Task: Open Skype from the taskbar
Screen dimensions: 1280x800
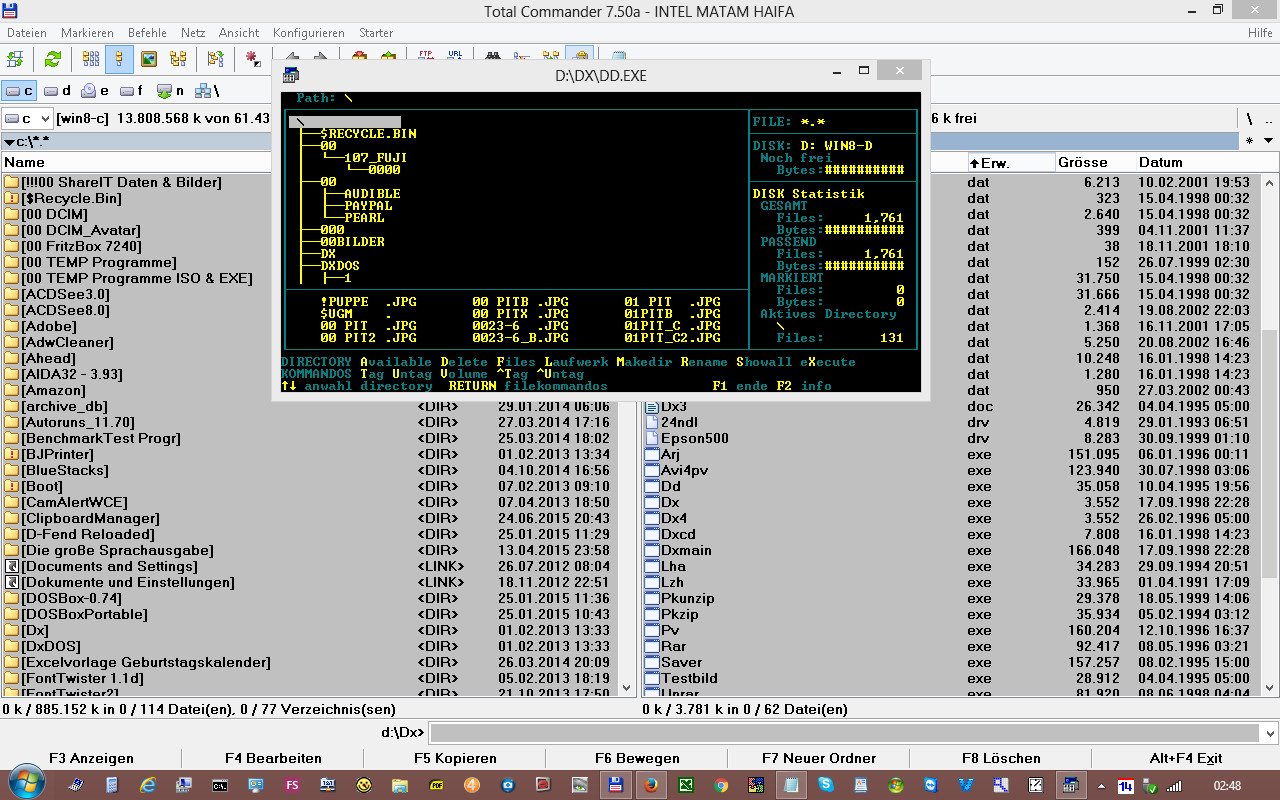Action: (x=826, y=785)
